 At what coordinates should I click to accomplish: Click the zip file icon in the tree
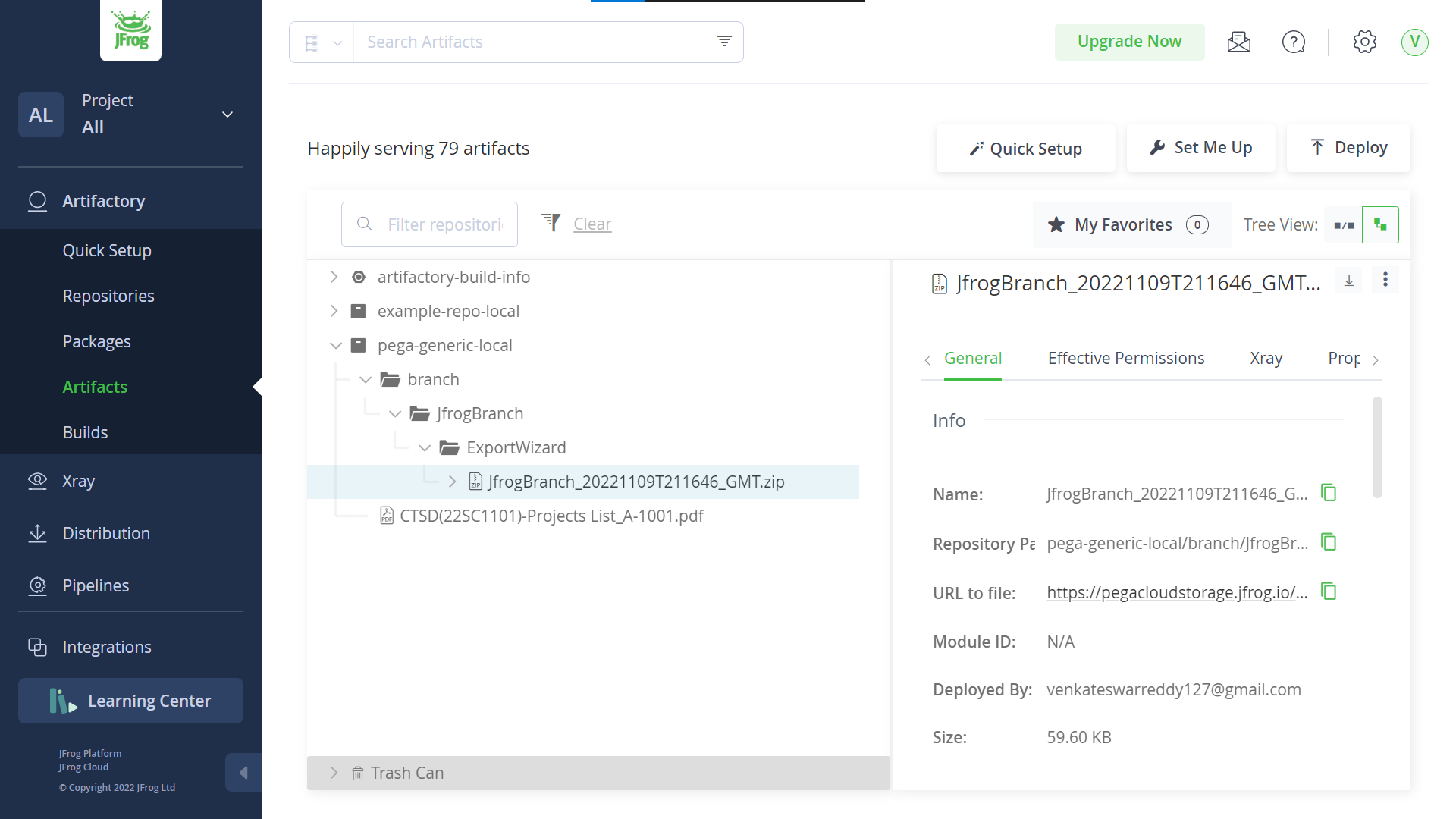coord(475,482)
